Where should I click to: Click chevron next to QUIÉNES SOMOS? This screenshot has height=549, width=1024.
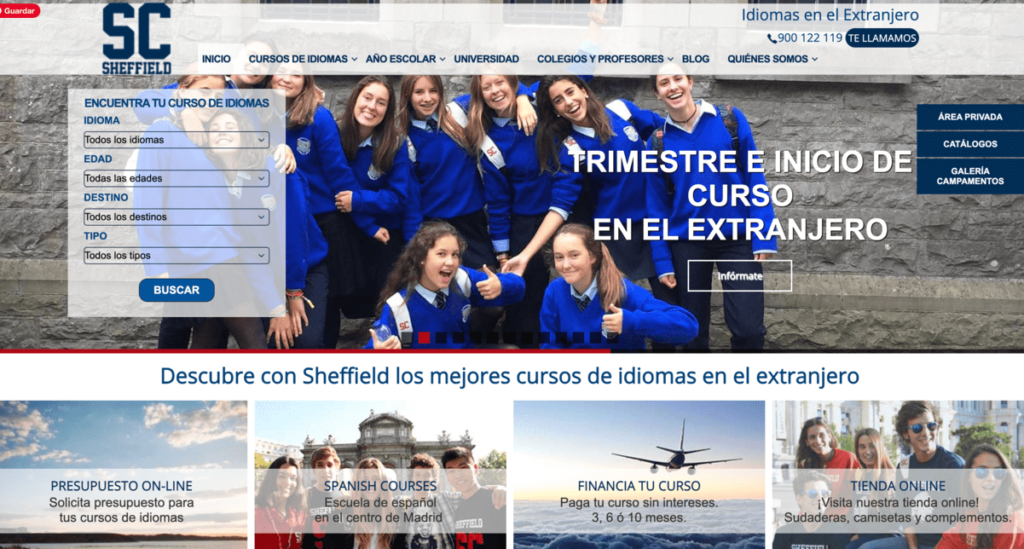click(814, 59)
